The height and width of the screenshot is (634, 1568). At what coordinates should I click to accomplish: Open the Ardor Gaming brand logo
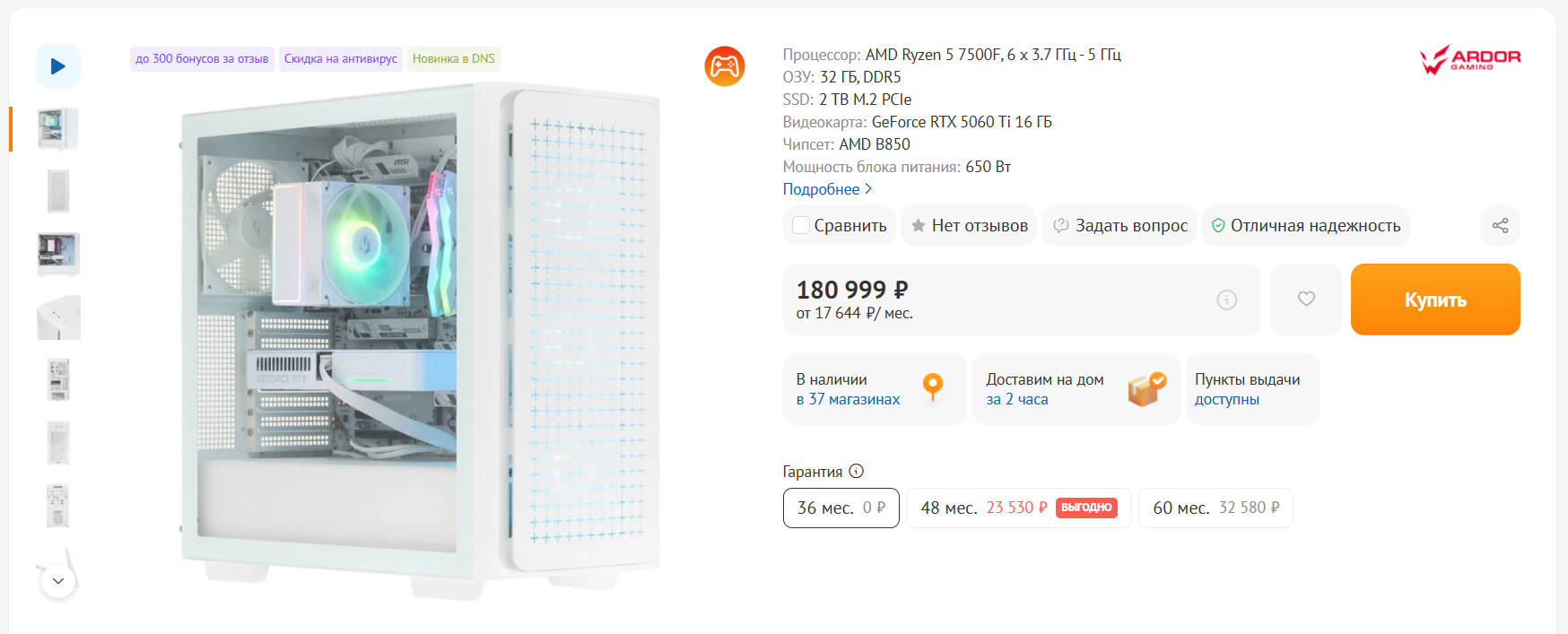coord(1469,59)
